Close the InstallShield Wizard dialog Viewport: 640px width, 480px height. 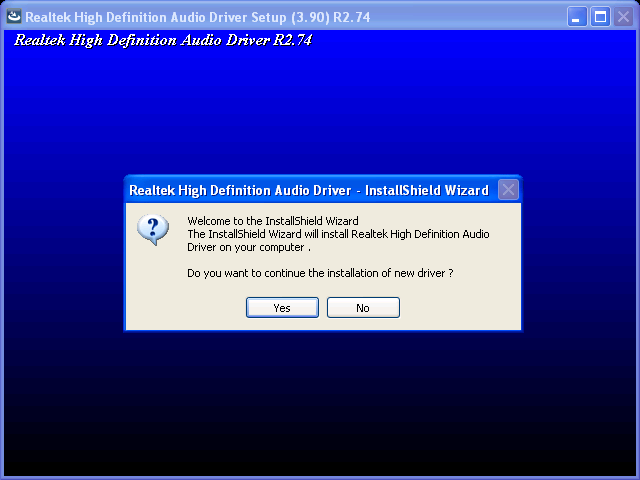(x=508, y=190)
